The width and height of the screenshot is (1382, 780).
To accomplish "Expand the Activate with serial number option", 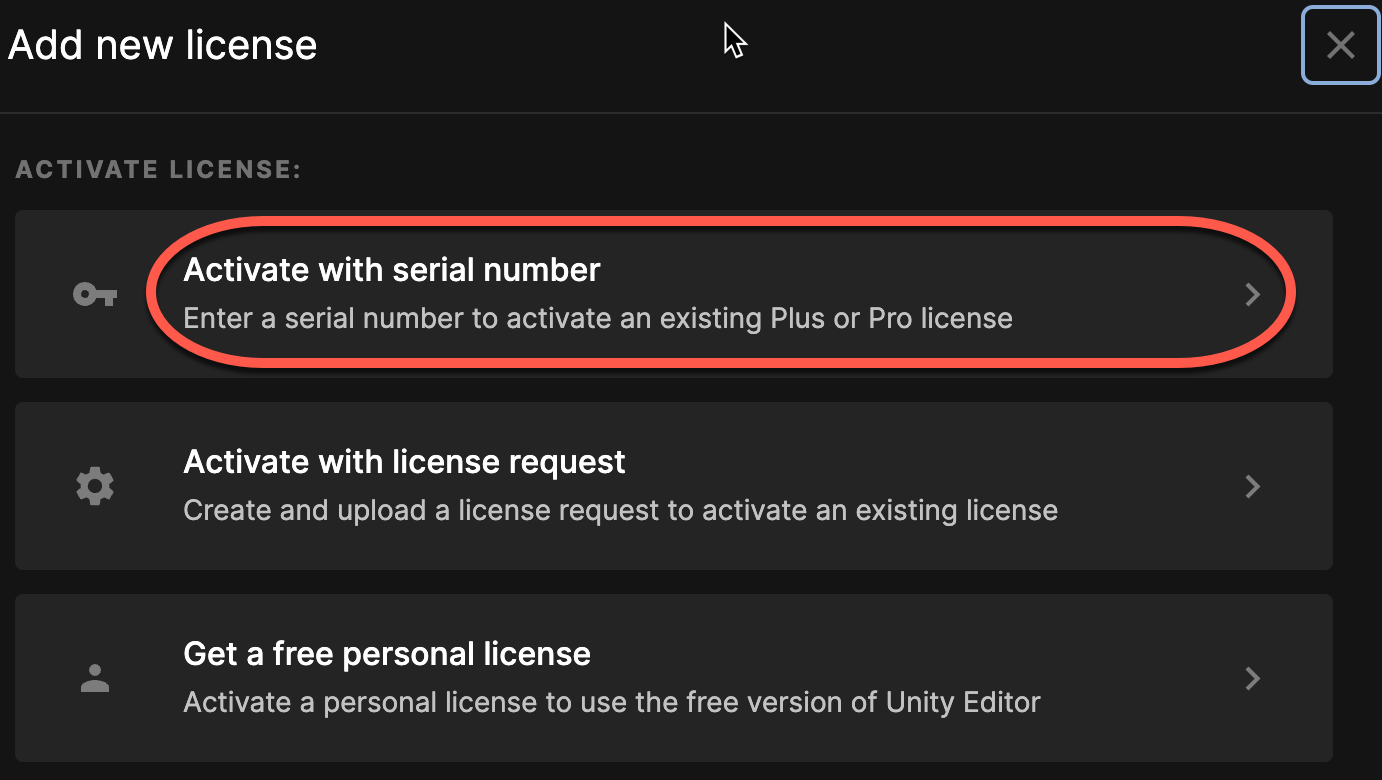I will click(x=1253, y=294).
